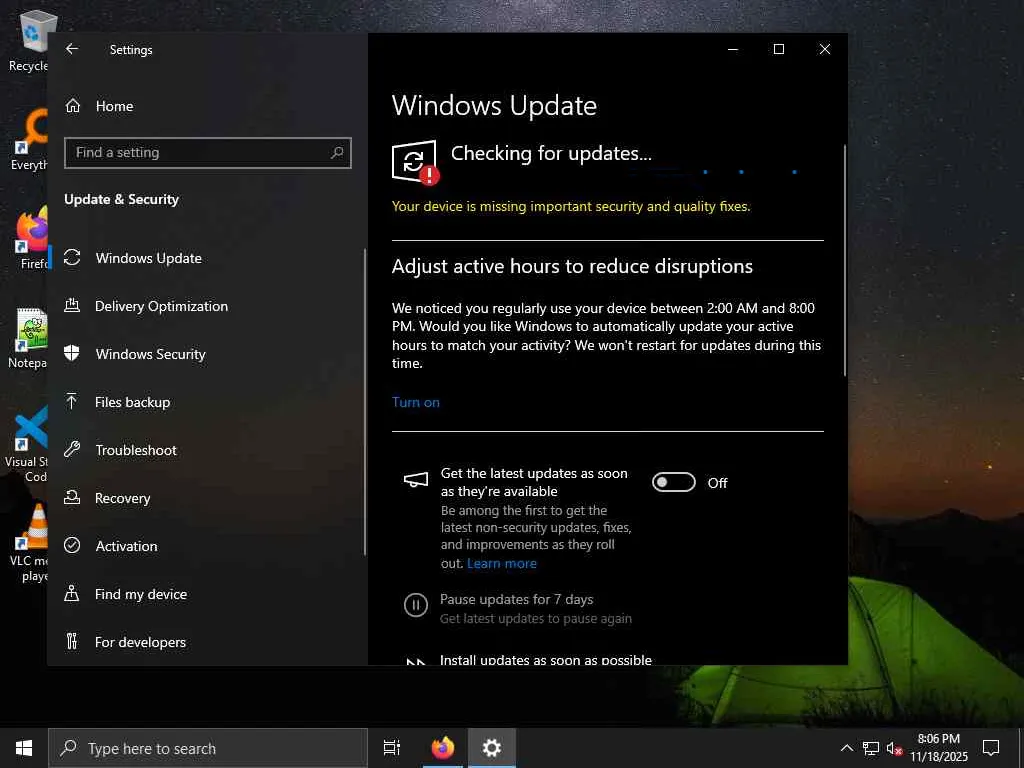Click the update status icon with red alert

[415, 162]
